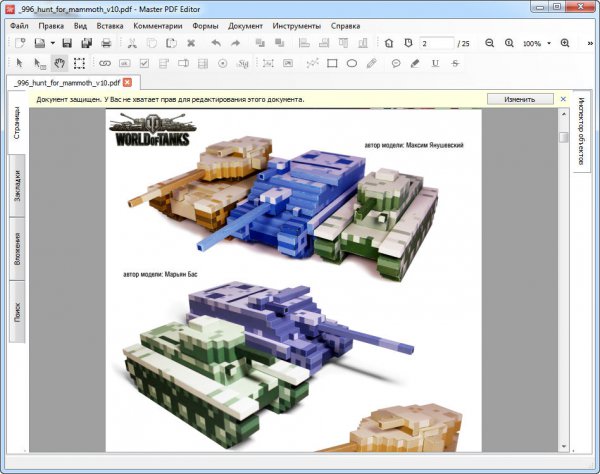Print the document

(x=106, y=43)
